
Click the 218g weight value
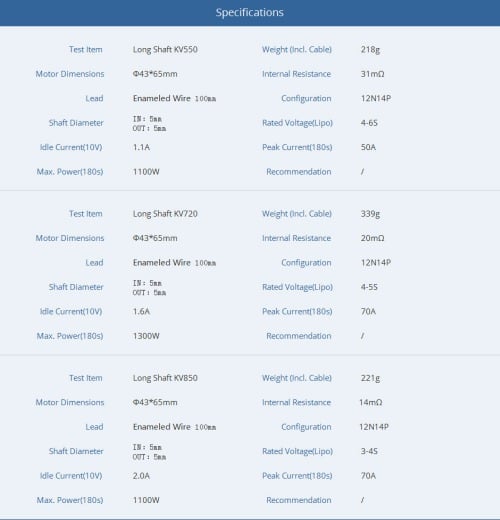click(370, 50)
